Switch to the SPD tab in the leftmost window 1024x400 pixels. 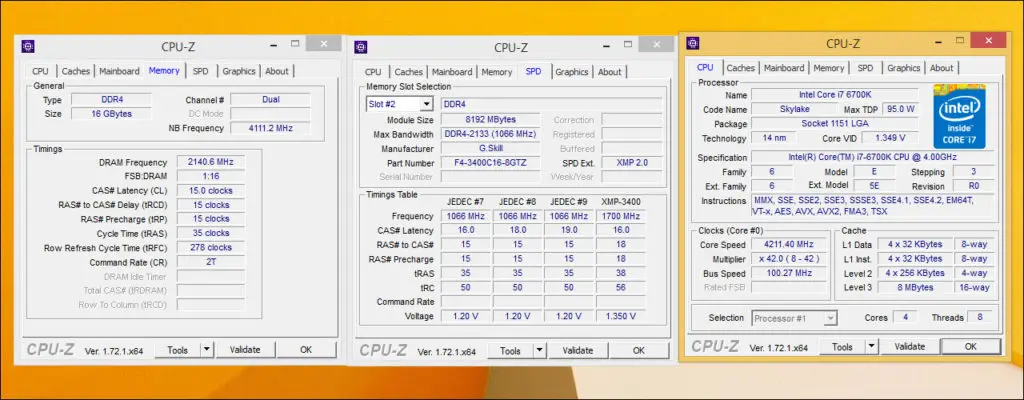point(200,71)
